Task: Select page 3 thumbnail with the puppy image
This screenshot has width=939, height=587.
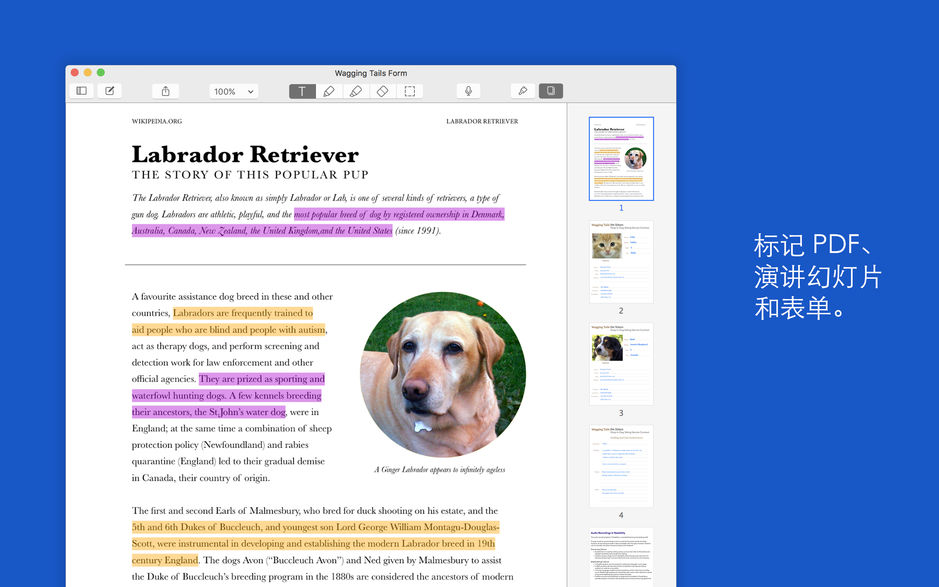Action: click(x=621, y=362)
